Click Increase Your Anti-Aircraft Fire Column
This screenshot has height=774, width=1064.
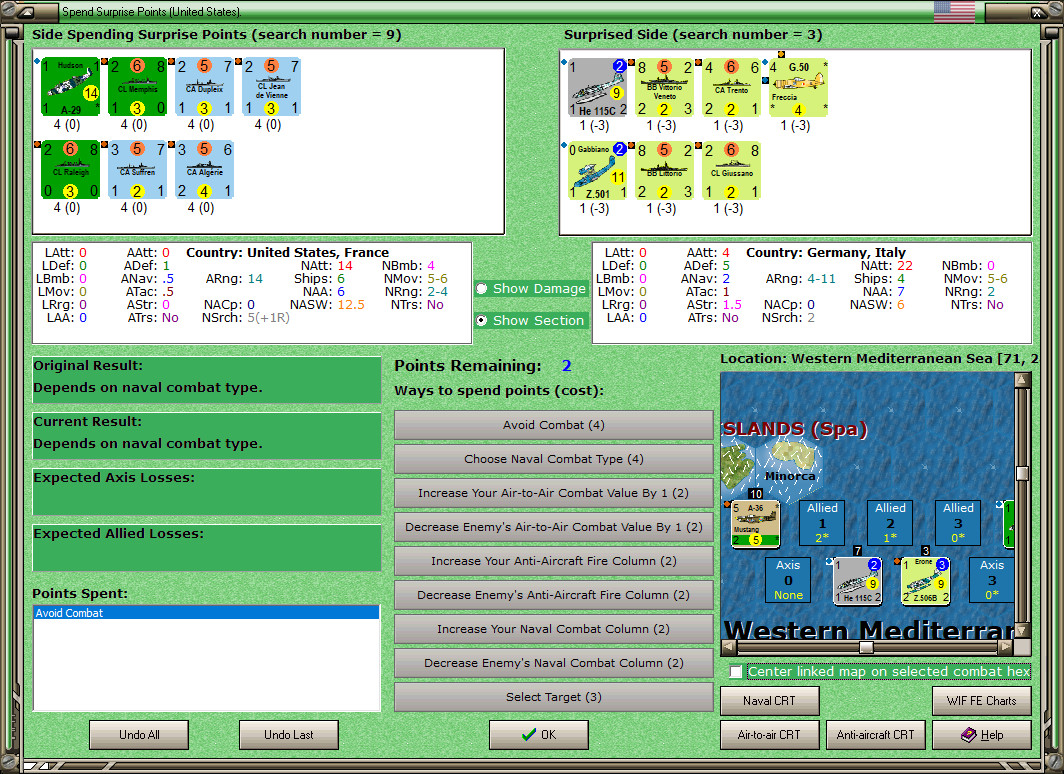(x=554, y=561)
